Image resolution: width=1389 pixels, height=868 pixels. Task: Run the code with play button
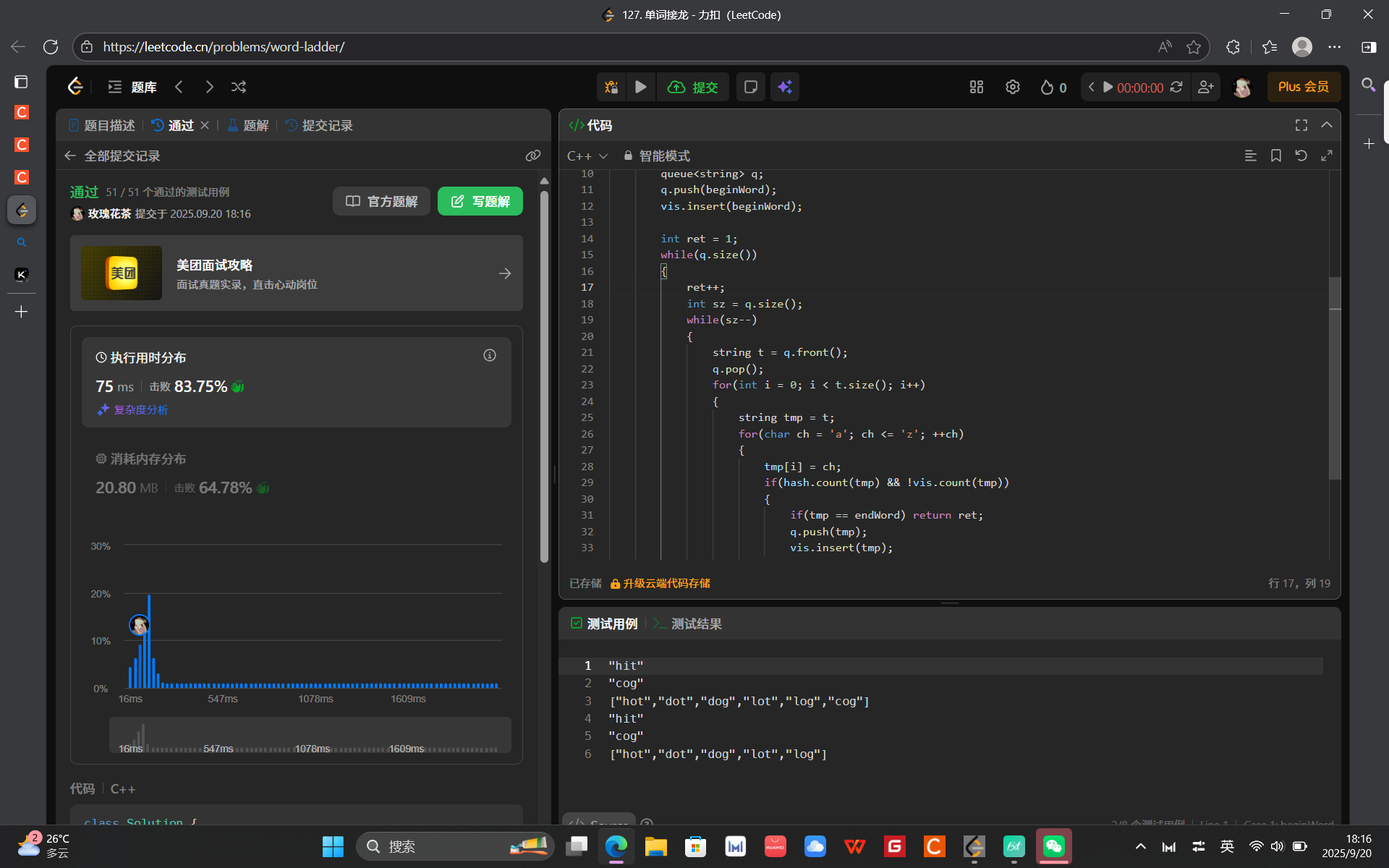click(641, 87)
